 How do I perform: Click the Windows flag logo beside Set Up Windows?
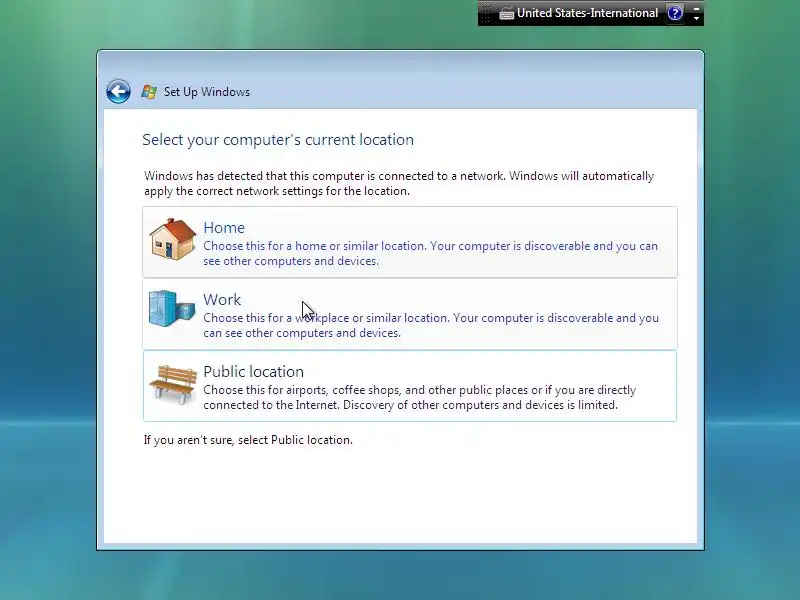coord(149,92)
